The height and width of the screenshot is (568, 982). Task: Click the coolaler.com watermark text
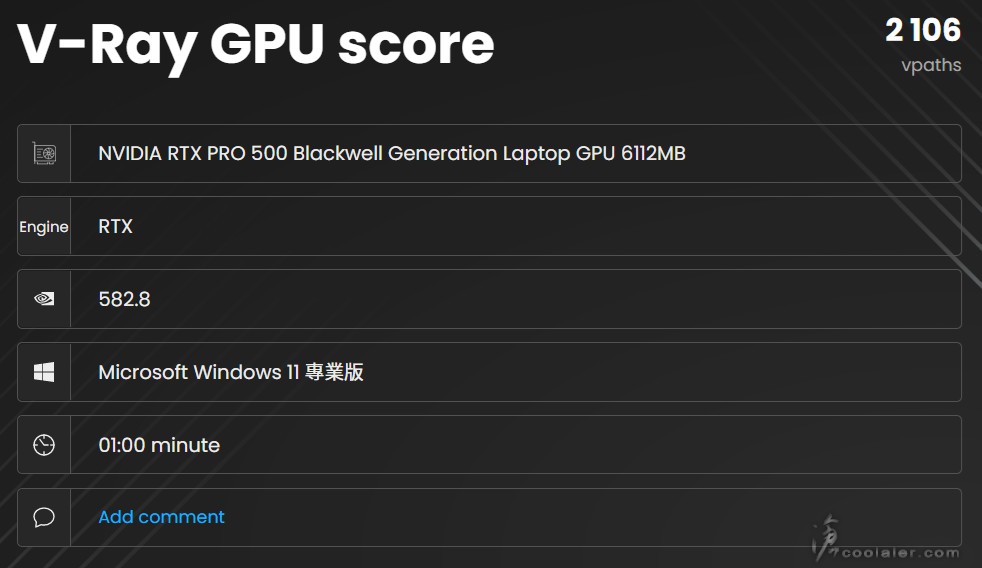pos(900,553)
